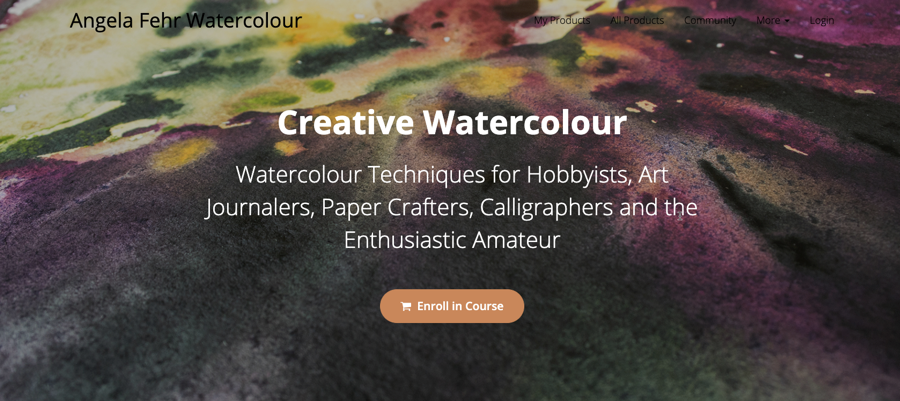Click the word 'Fehr' in the site title
The height and width of the screenshot is (401, 900).
click(x=160, y=21)
